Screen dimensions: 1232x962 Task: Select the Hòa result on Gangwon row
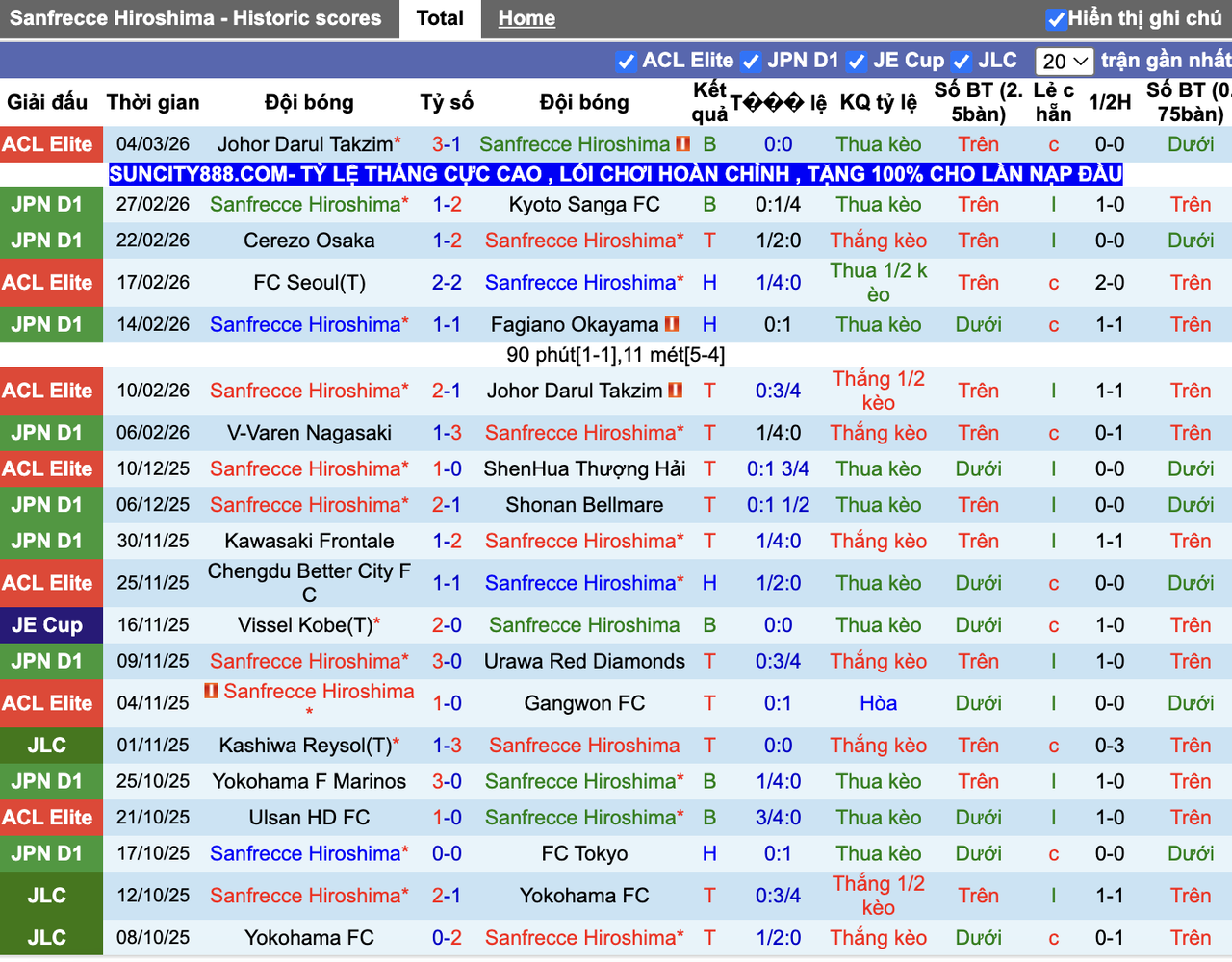coord(879,703)
